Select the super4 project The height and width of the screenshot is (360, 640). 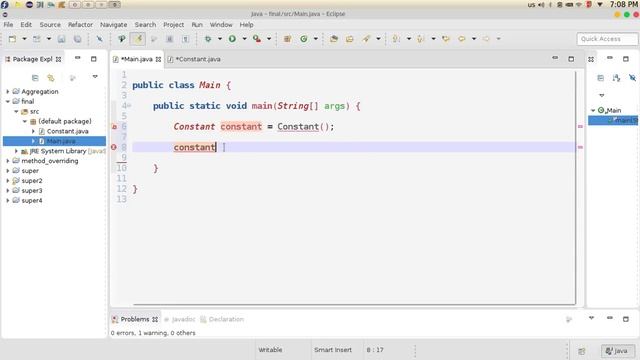[x=32, y=200]
